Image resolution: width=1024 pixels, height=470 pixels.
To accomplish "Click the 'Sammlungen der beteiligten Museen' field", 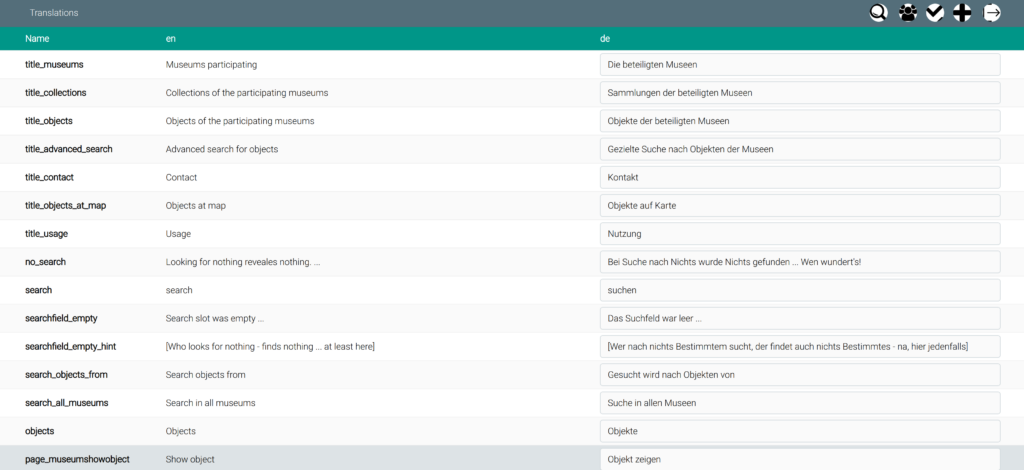I will (x=800, y=93).
